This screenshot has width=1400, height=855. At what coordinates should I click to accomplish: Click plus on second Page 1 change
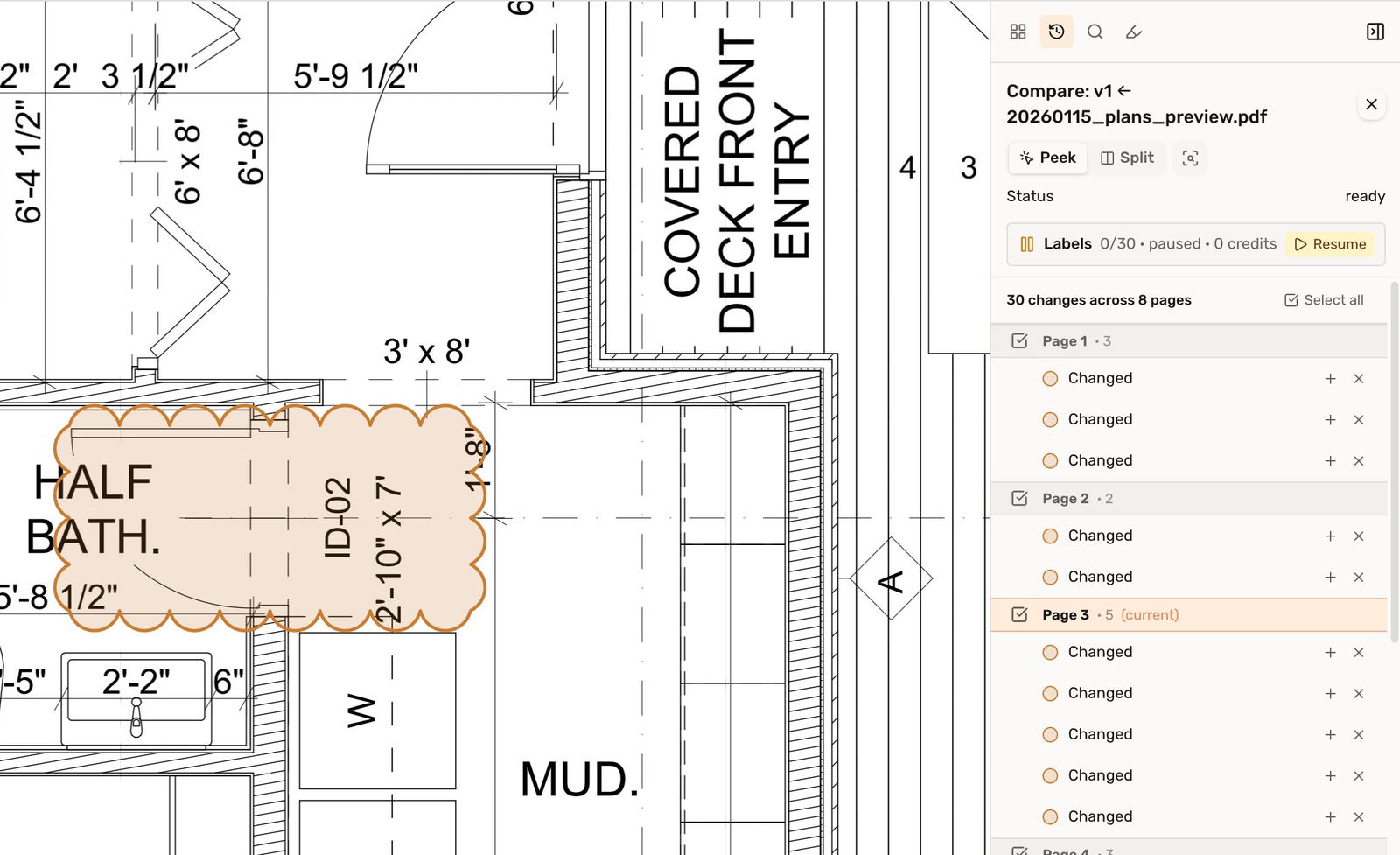tap(1330, 420)
